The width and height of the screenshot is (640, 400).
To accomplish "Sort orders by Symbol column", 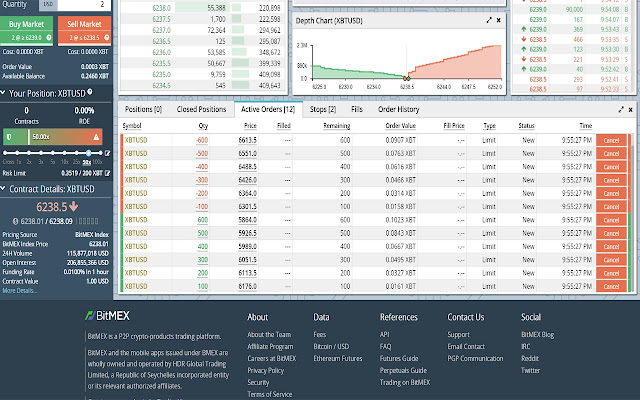I will point(132,126).
